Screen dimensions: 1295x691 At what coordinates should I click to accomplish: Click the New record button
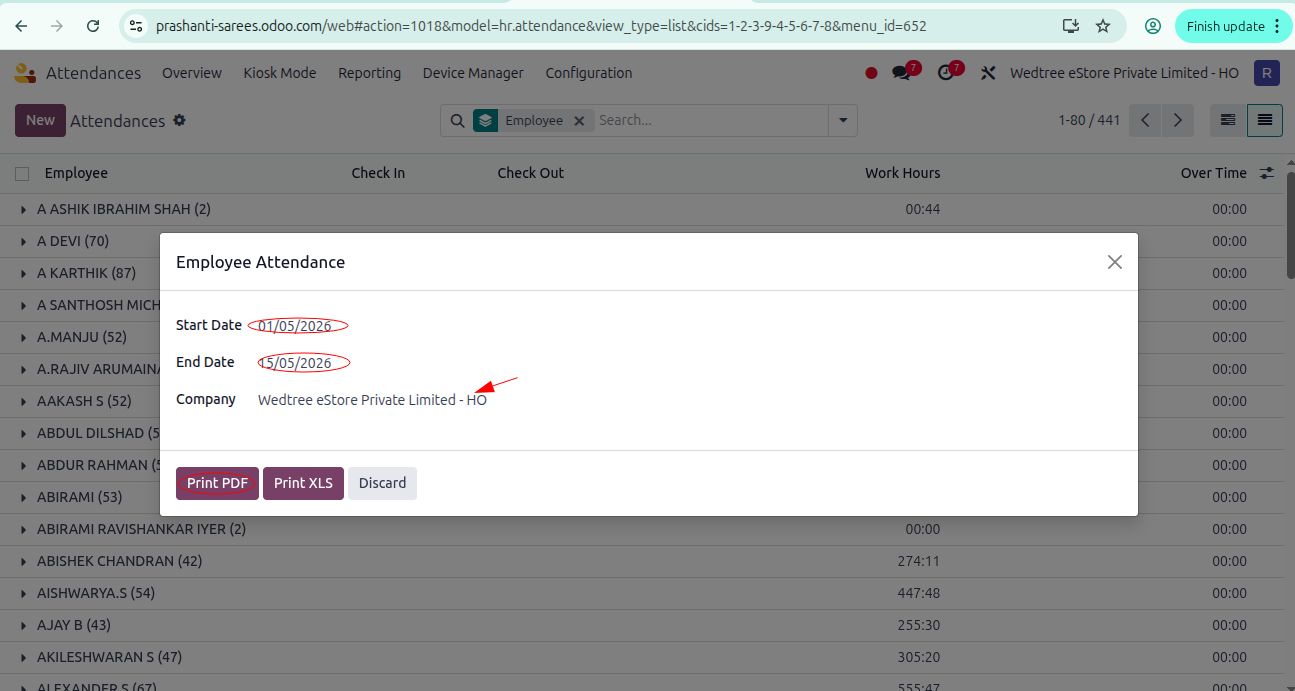point(40,120)
